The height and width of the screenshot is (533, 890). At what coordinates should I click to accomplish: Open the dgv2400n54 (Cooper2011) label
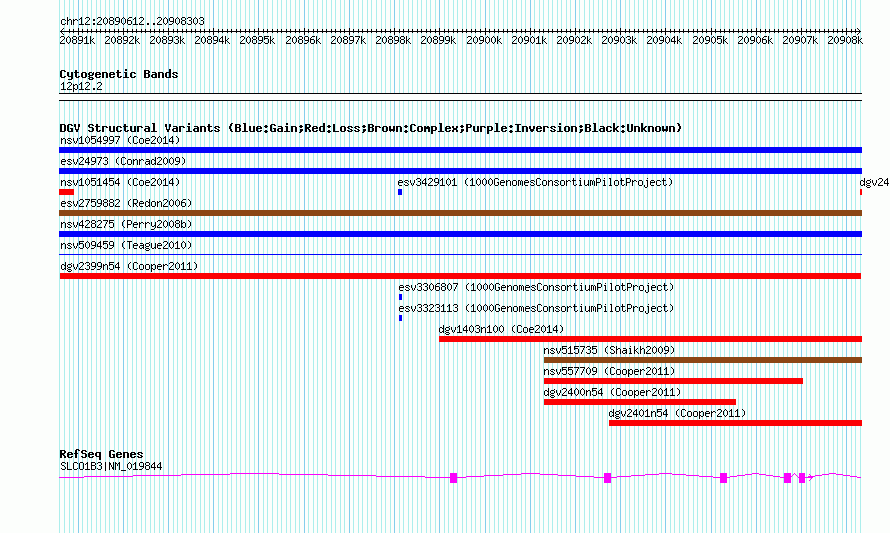click(x=612, y=392)
